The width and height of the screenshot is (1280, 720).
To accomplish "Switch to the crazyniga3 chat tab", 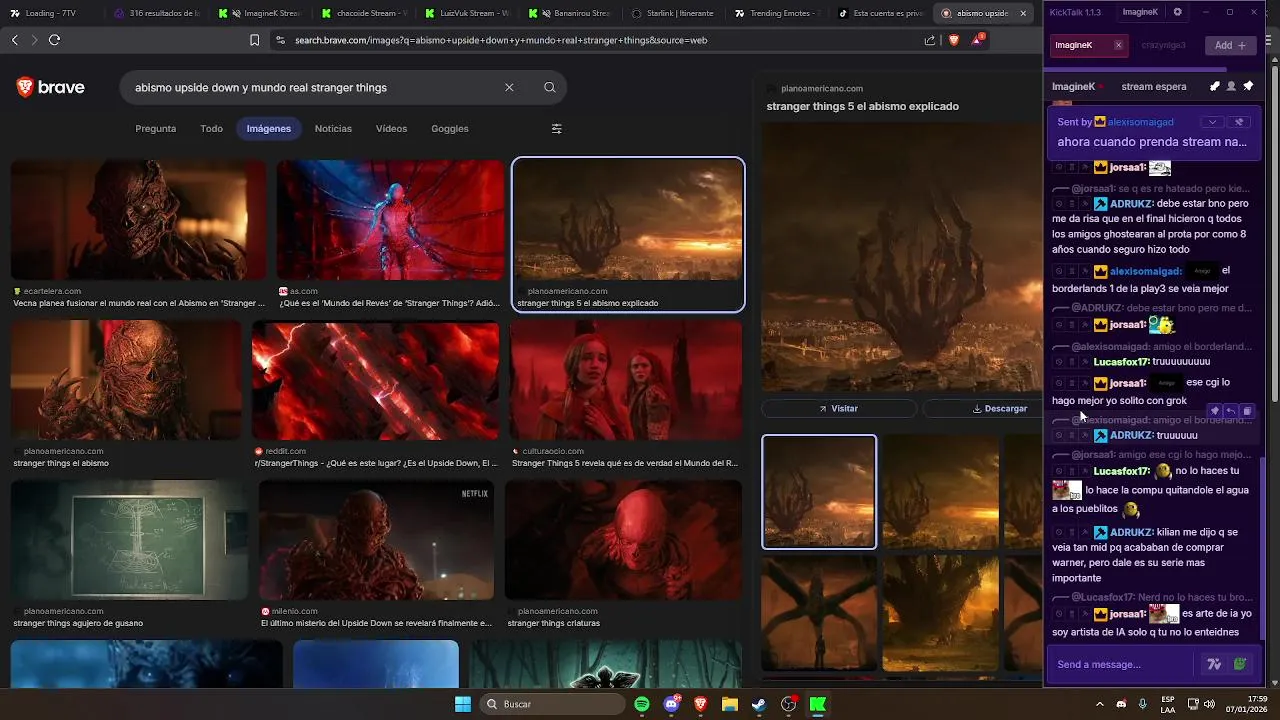I will pyautogui.click(x=1163, y=45).
